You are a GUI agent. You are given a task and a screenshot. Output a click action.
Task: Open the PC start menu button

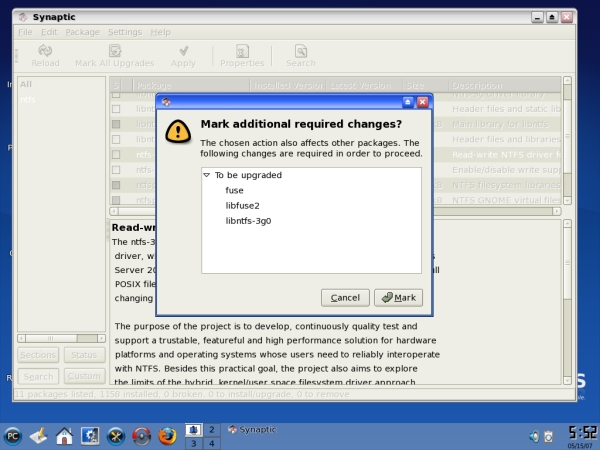point(13,436)
